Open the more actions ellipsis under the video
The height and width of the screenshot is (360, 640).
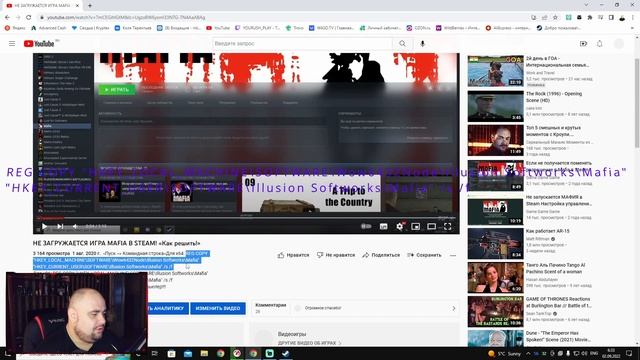point(453,256)
